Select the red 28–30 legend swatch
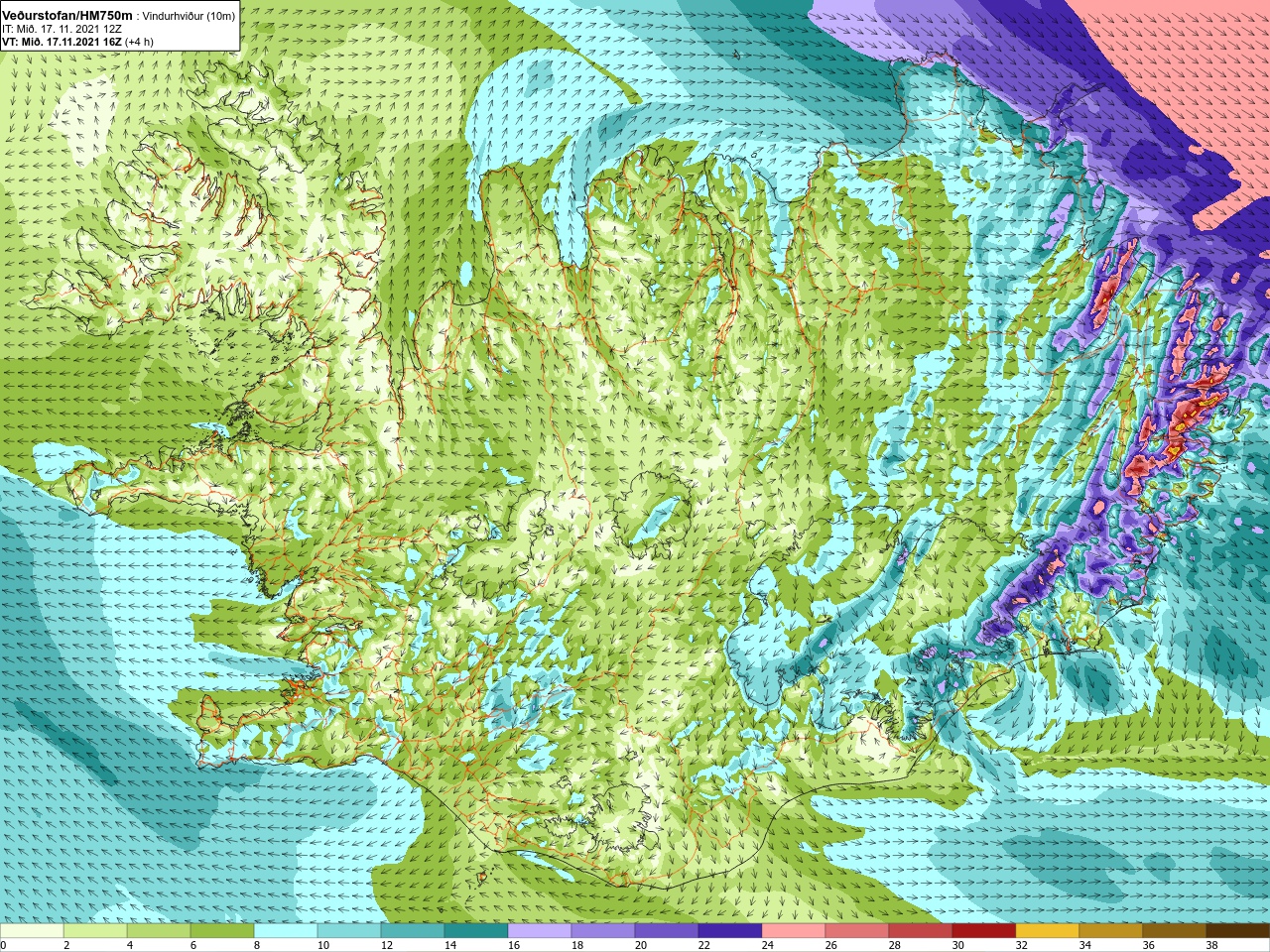This screenshot has height=952, width=1270. pos(921,932)
